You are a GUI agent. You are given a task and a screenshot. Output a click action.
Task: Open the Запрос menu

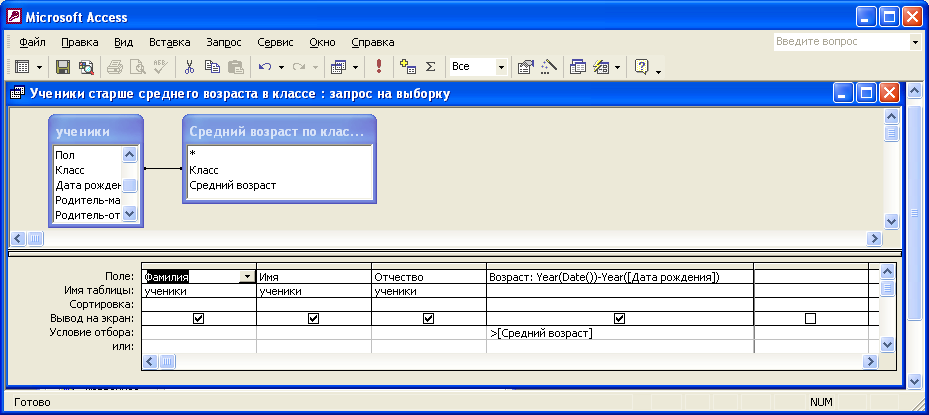pos(224,43)
